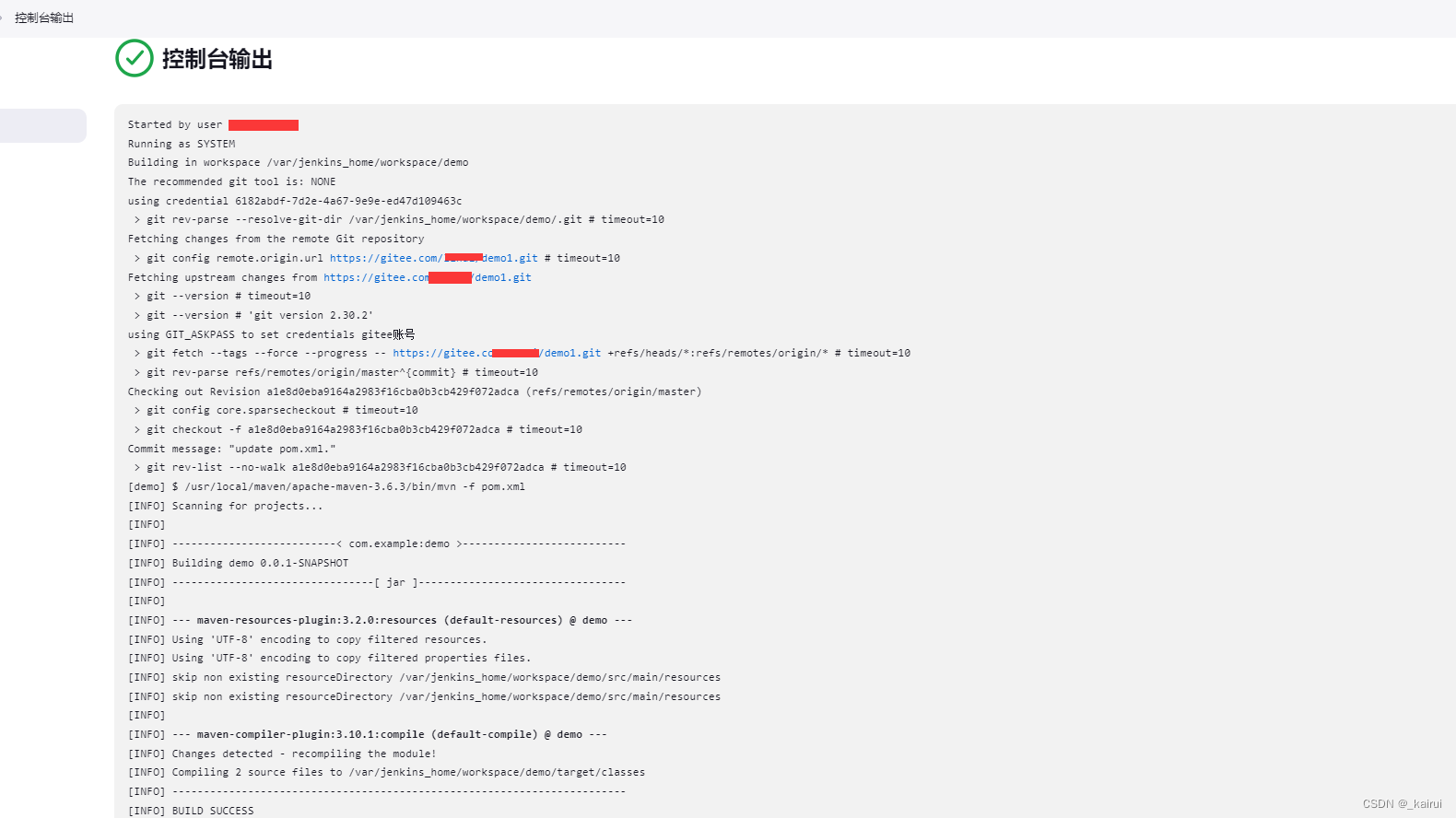Click the 'com.example:demo' separator line
The height and width of the screenshot is (818, 1456).
click(x=377, y=543)
